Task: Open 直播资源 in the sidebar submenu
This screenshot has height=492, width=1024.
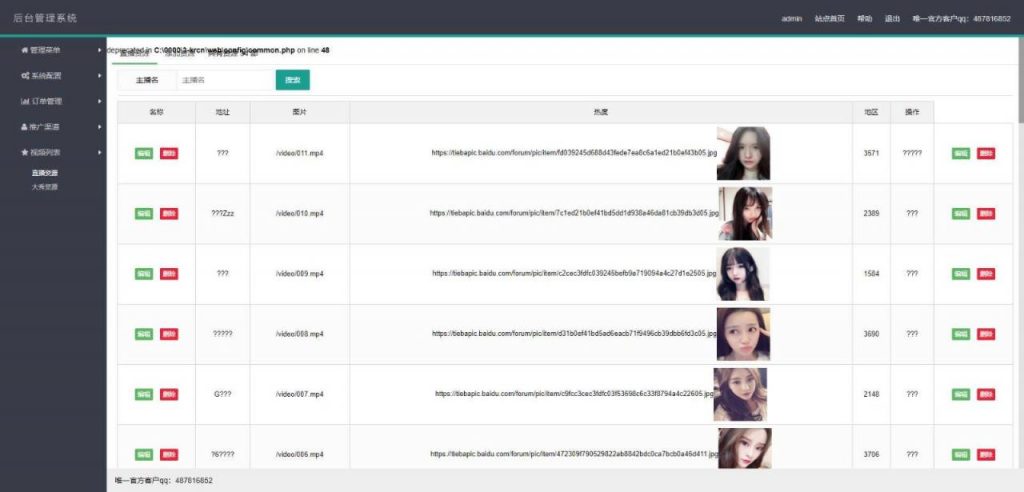Action: tap(45, 172)
